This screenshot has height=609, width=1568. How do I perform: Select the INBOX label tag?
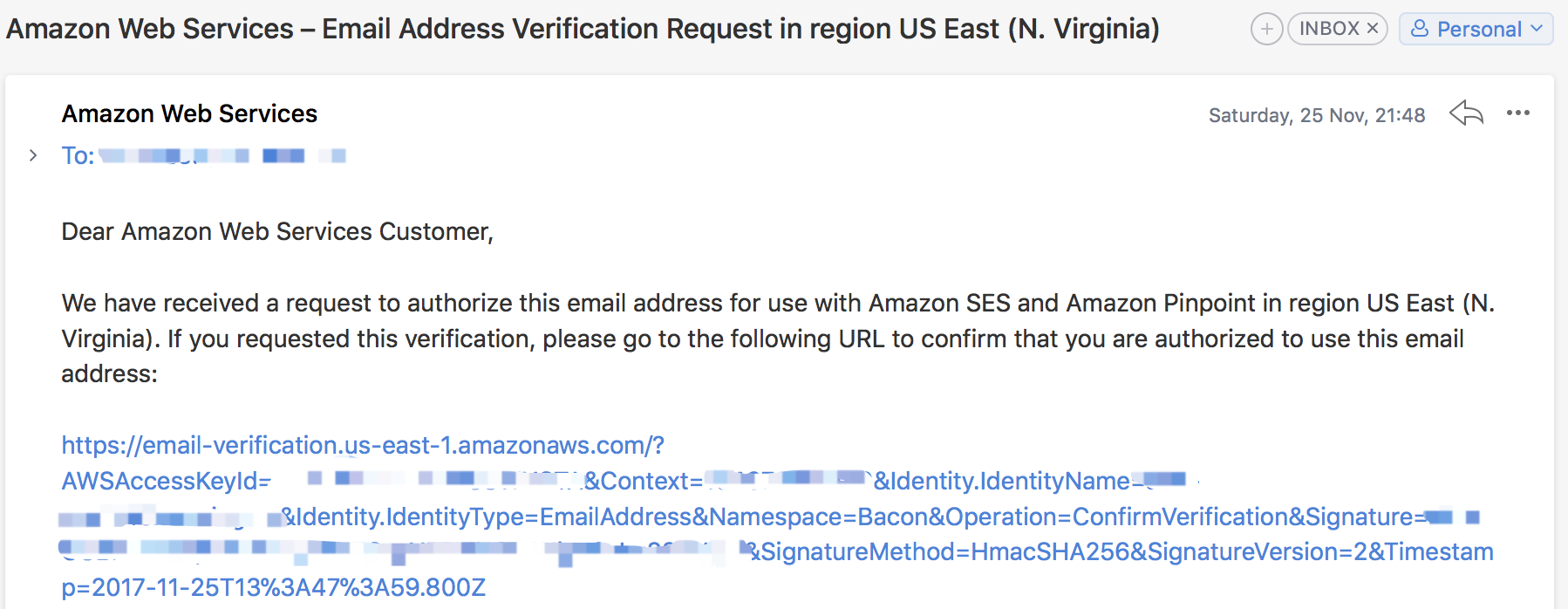pos(1337,29)
